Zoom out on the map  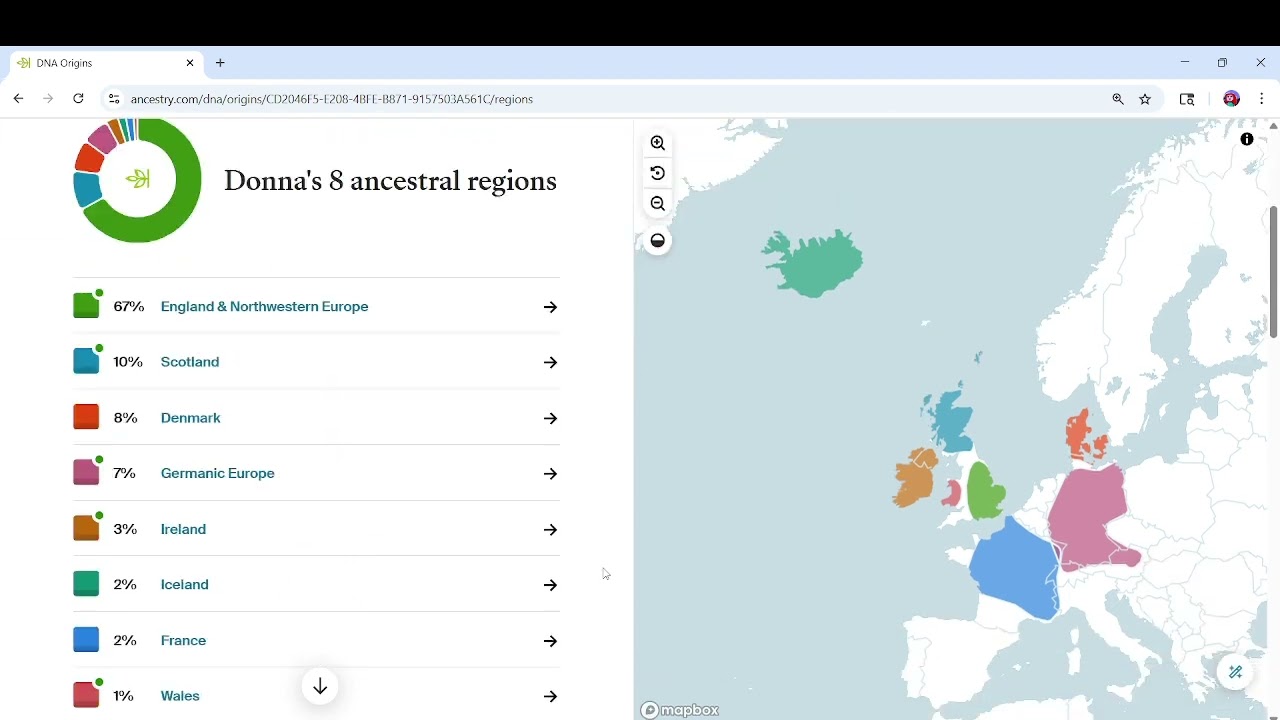pos(658,203)
